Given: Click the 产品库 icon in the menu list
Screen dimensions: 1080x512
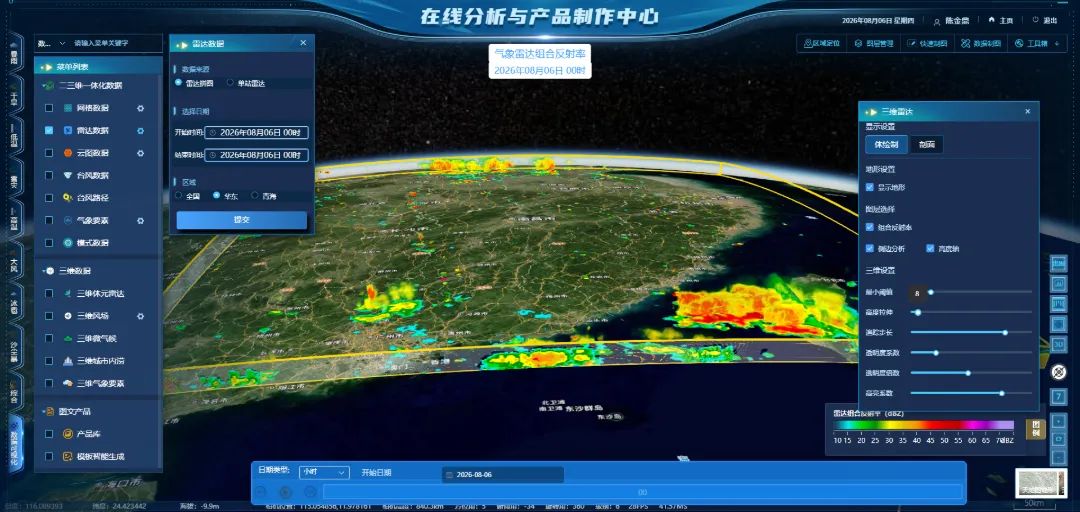Looking at the screenshot, I should point(68,434).
